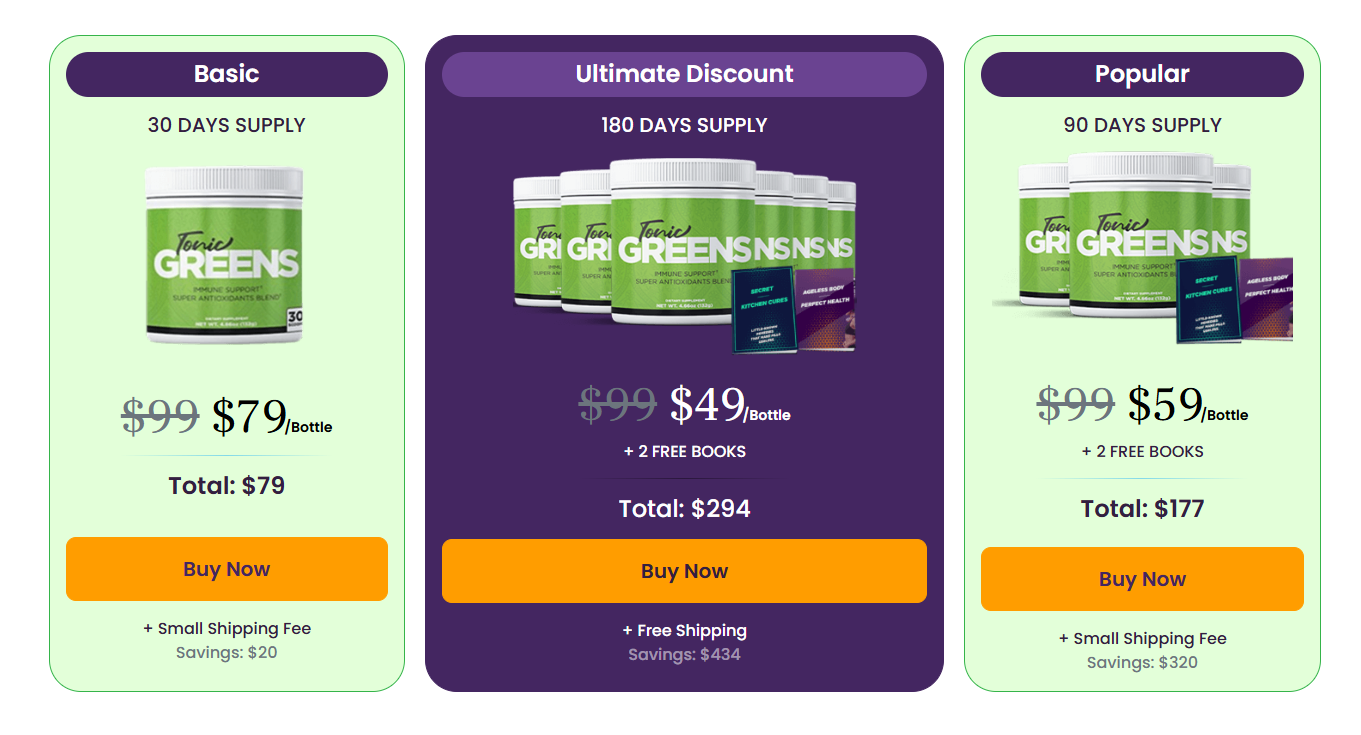The image size is (1361, 735).
Task: Click the Free Shipping label
Action: point(684,631)
